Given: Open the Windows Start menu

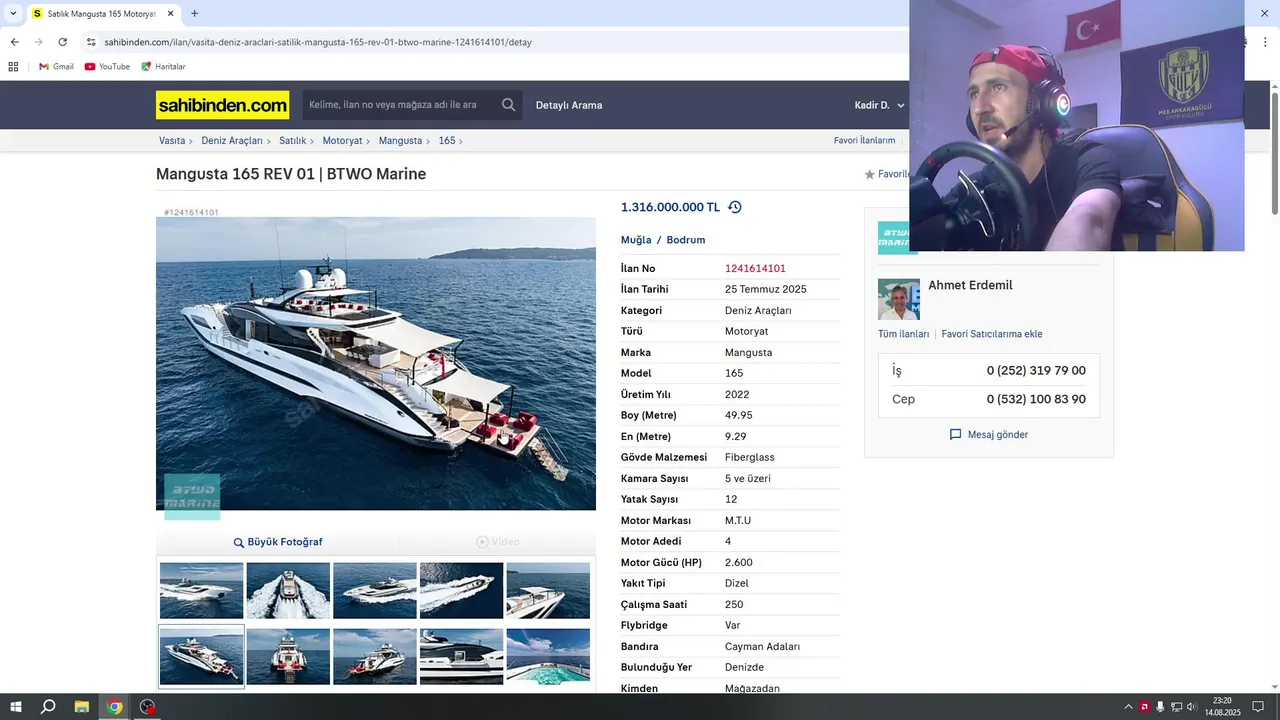Looking at the screenshot, I should (x=15, y=707).
